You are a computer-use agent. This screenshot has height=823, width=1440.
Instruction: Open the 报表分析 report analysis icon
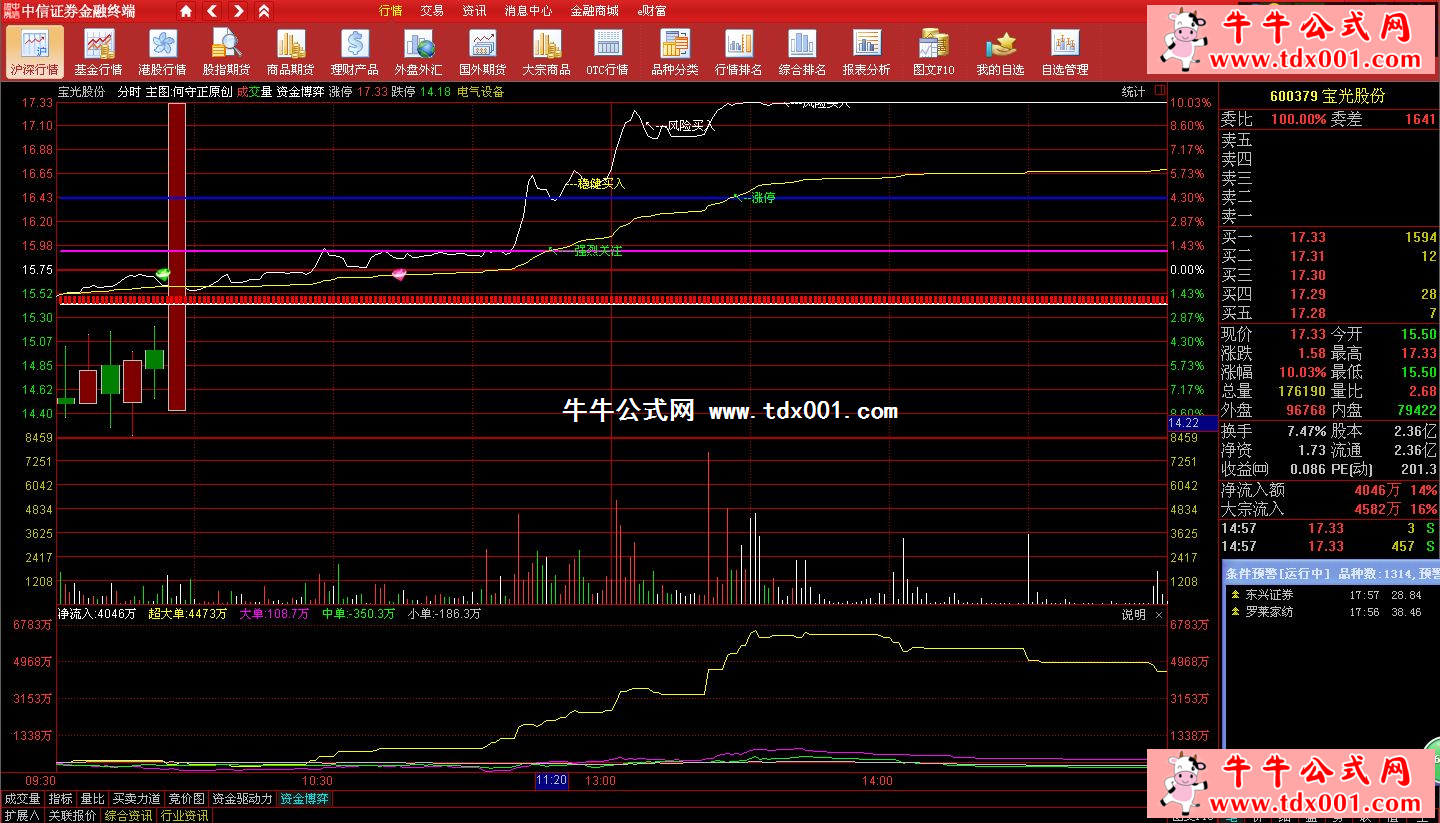coord(866,52)
